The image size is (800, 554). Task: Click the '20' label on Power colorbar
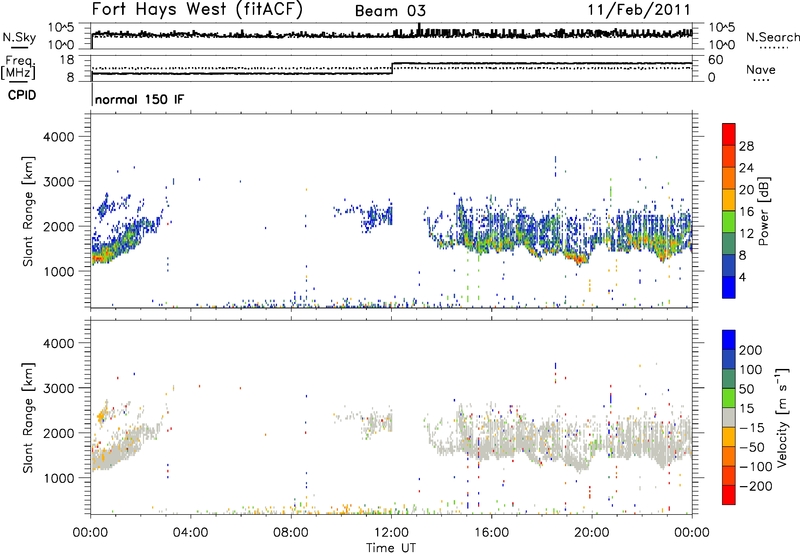tap(746, 190)
